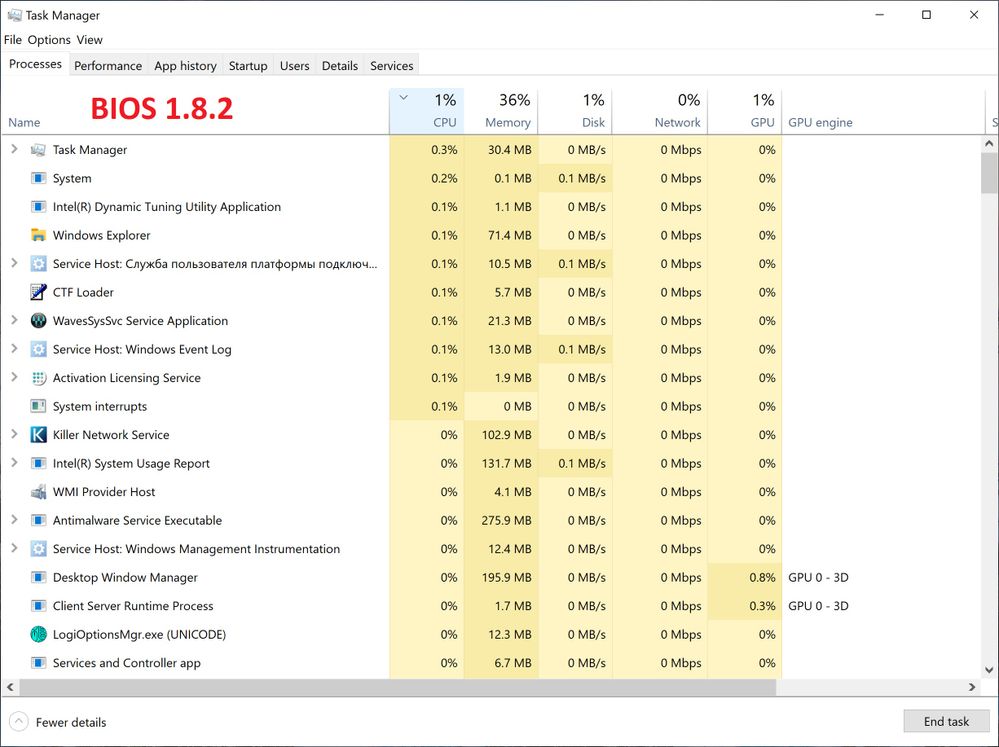The width and height of the screenshot is (999, 747).
Task: Sort processes by Memory column
Action: (501, 111)
